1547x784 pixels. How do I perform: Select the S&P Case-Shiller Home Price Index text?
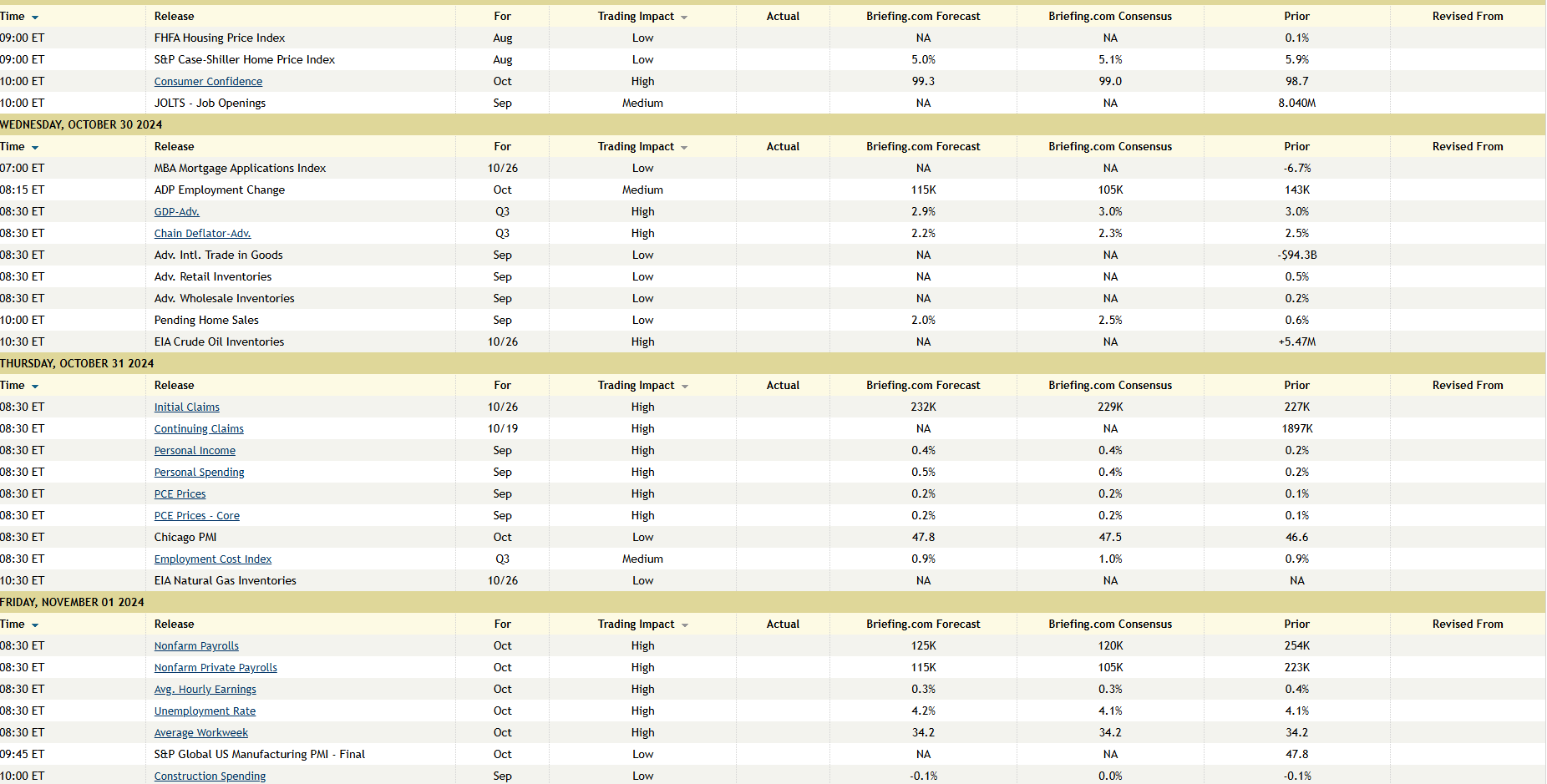pos(245,59)
